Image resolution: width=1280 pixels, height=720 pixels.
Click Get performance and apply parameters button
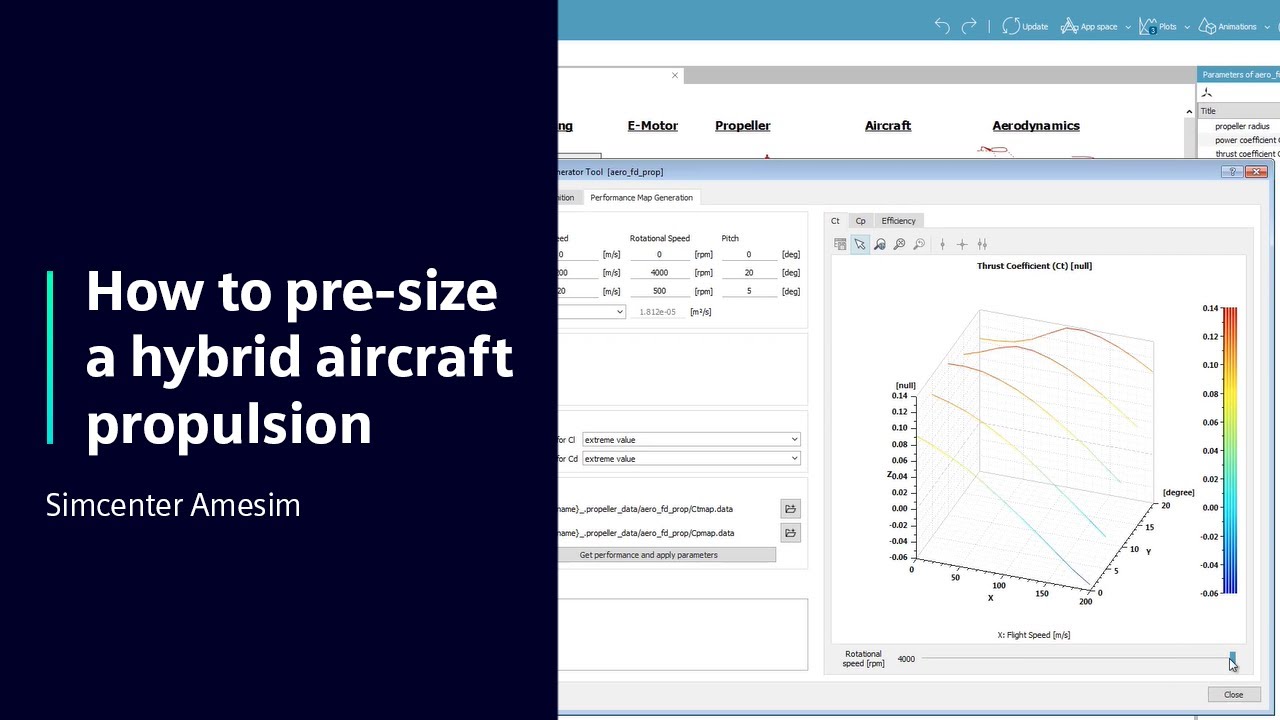click(667, 555)
